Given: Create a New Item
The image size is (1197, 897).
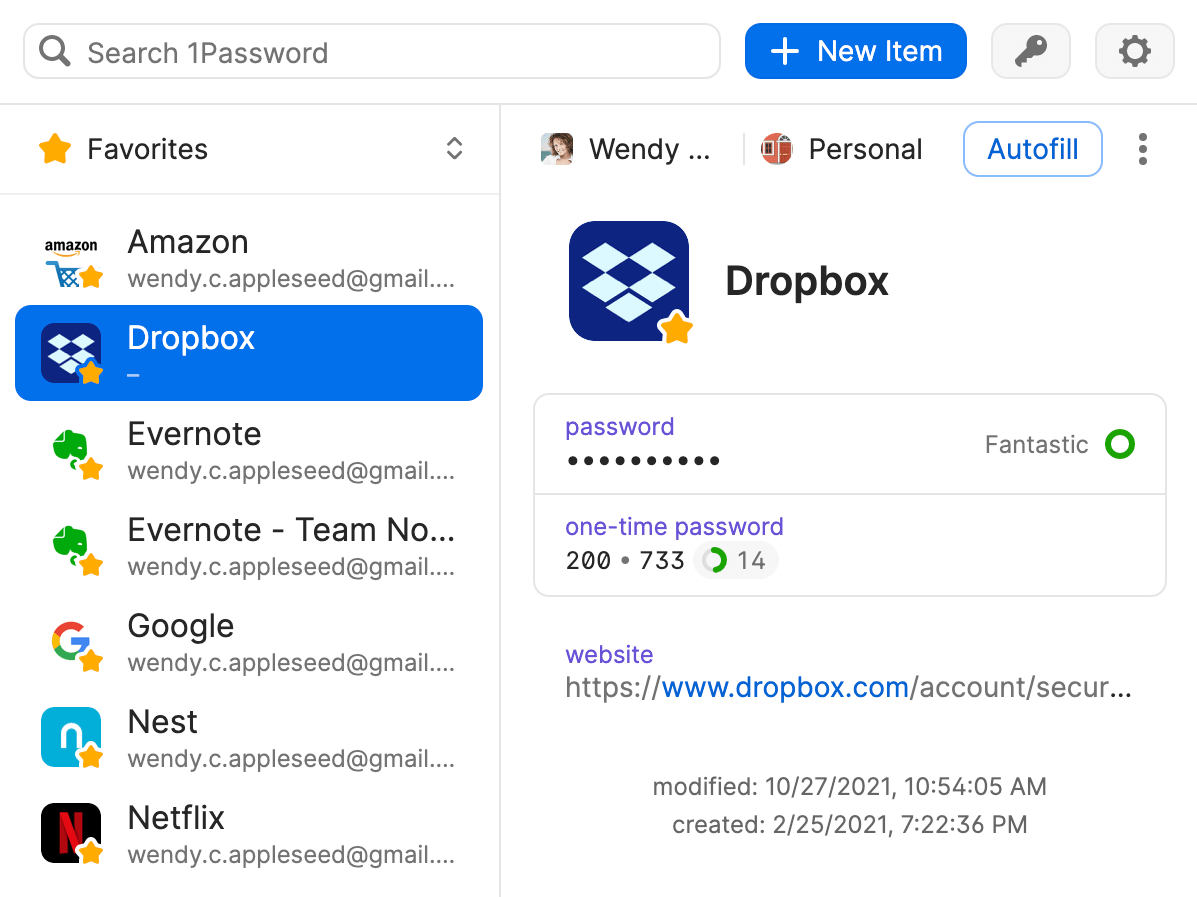Looking at the screenshot, I should click(855, 51).
